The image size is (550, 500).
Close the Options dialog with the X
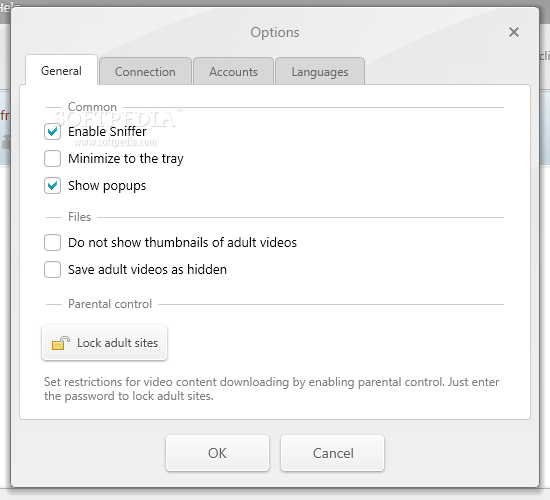(x=514, y=32)
